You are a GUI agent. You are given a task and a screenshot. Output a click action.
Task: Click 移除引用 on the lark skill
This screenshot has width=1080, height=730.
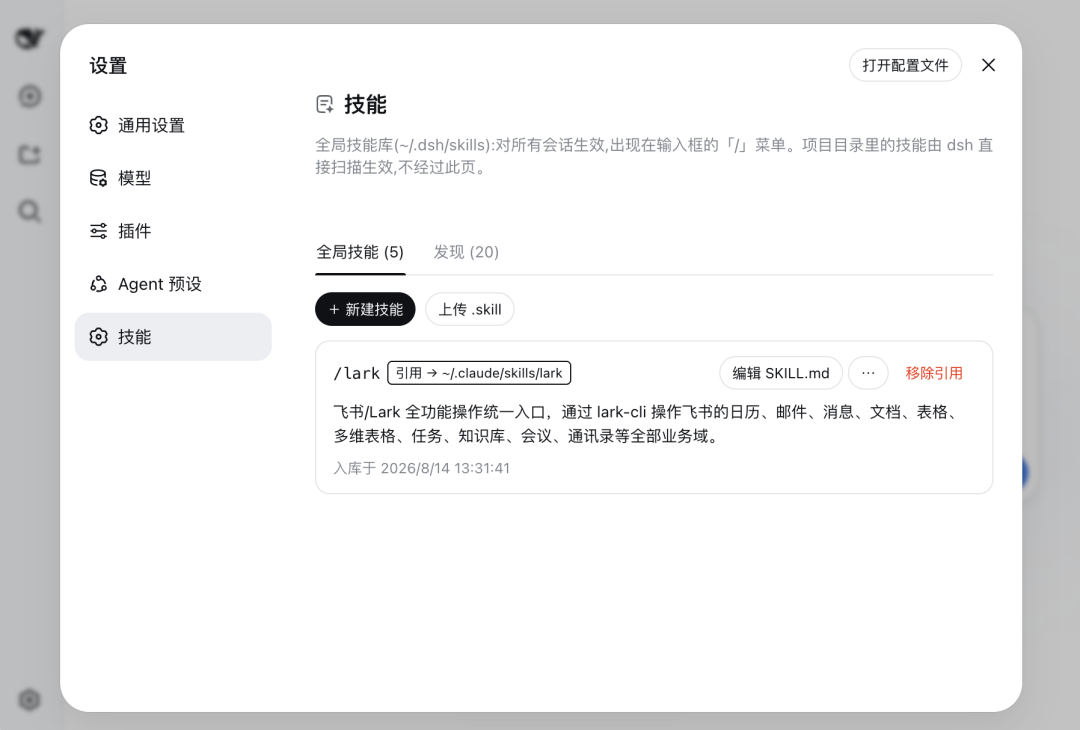tap(934, 373)
